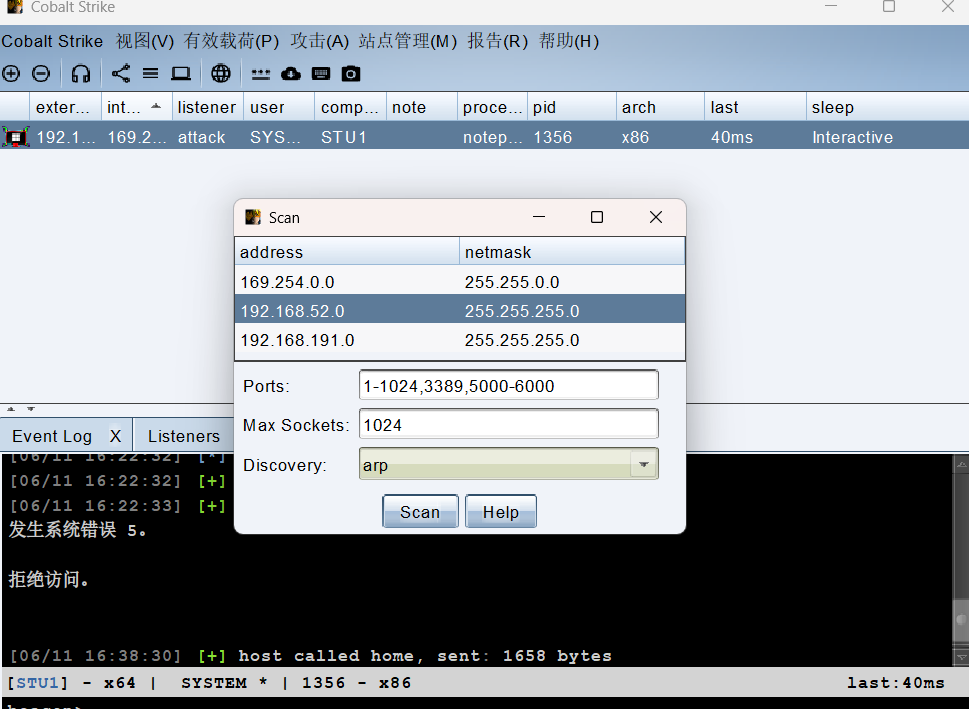Close the Event Log tab with X
The image size is (969, 709).
click(116, 436)
